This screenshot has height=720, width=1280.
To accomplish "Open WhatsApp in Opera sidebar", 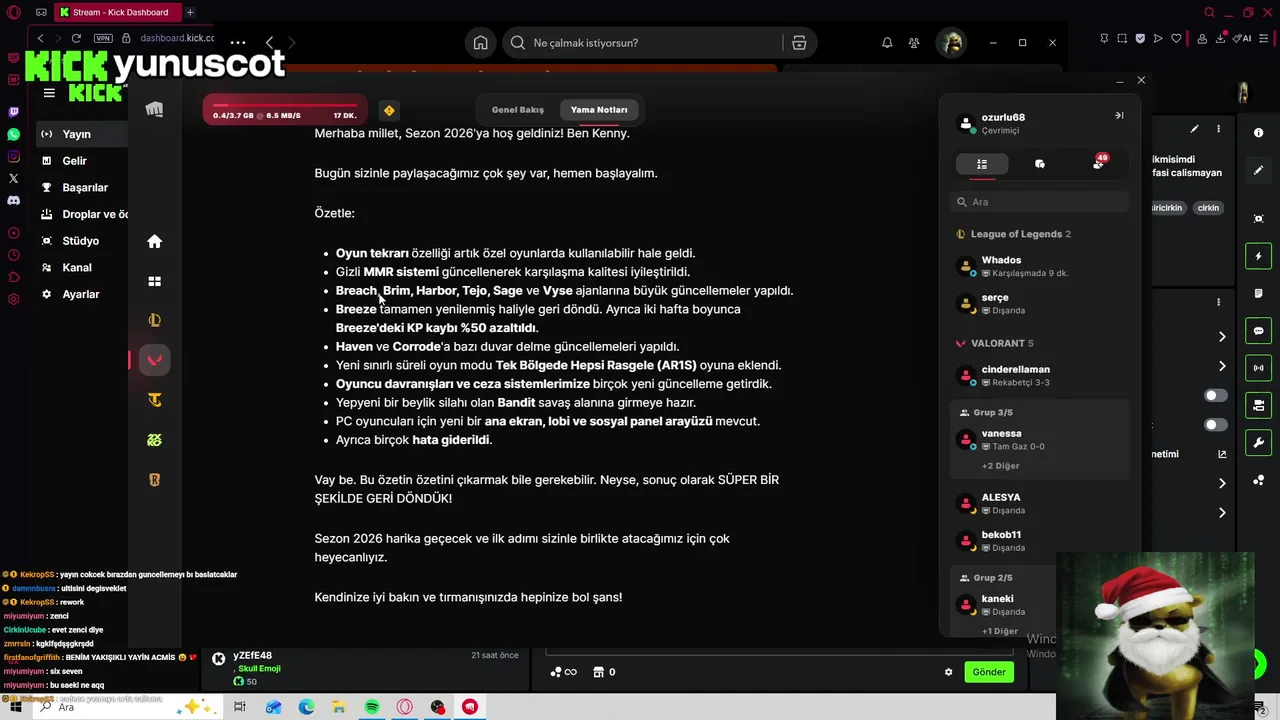I will [x=13, y=134].
